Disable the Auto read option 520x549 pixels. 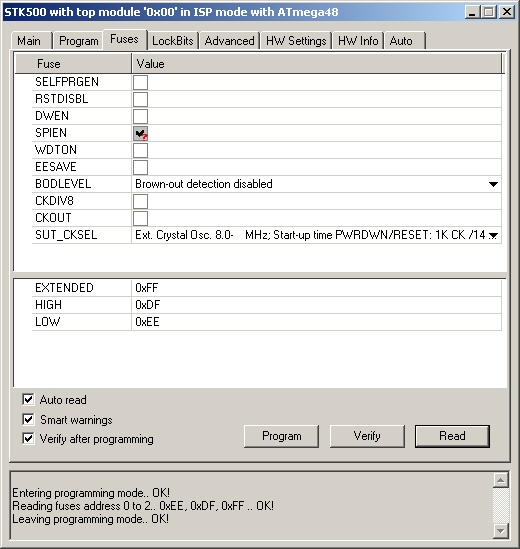(28, 399)
